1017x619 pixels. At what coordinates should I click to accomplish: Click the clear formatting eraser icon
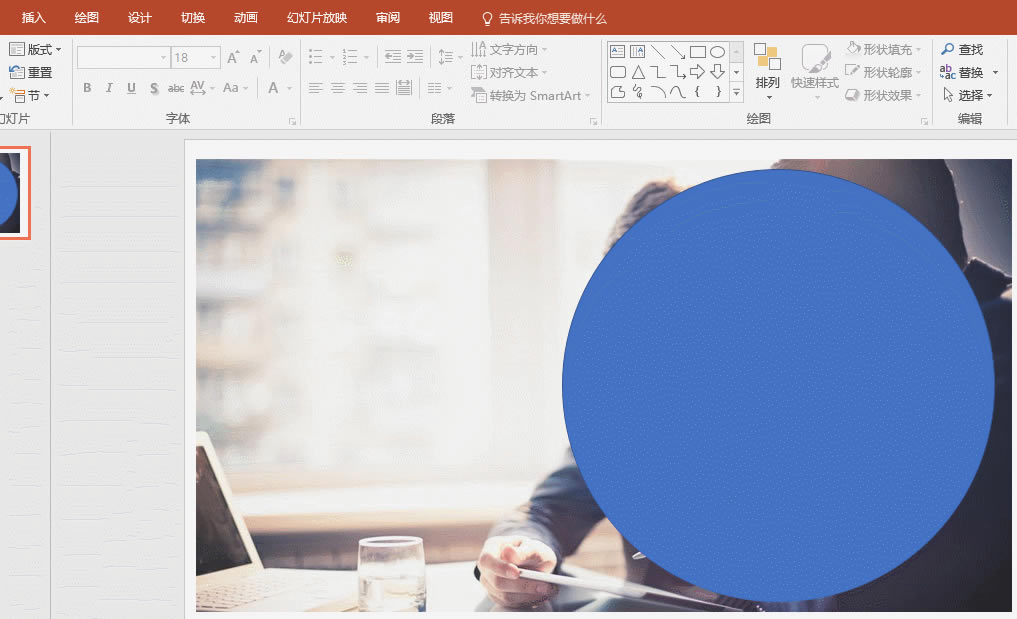[285, 56]
